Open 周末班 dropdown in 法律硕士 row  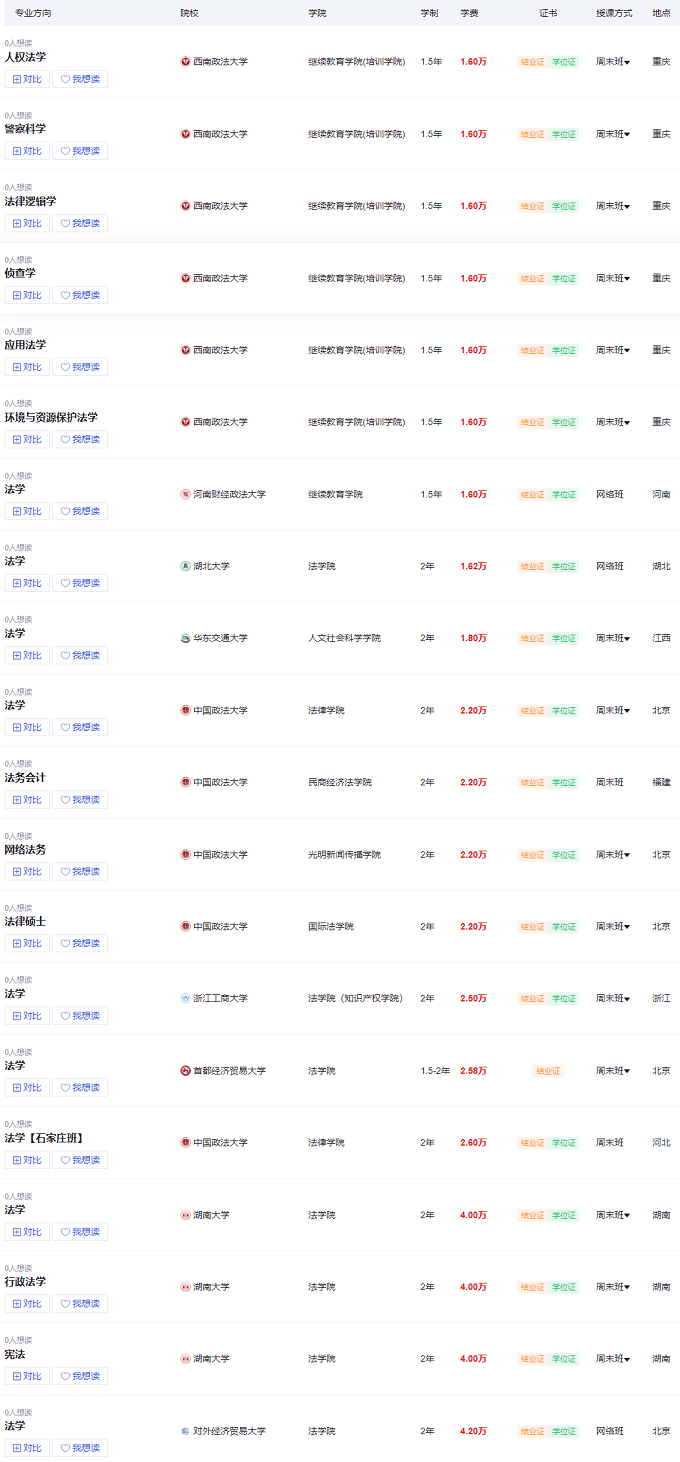[613, 927]
